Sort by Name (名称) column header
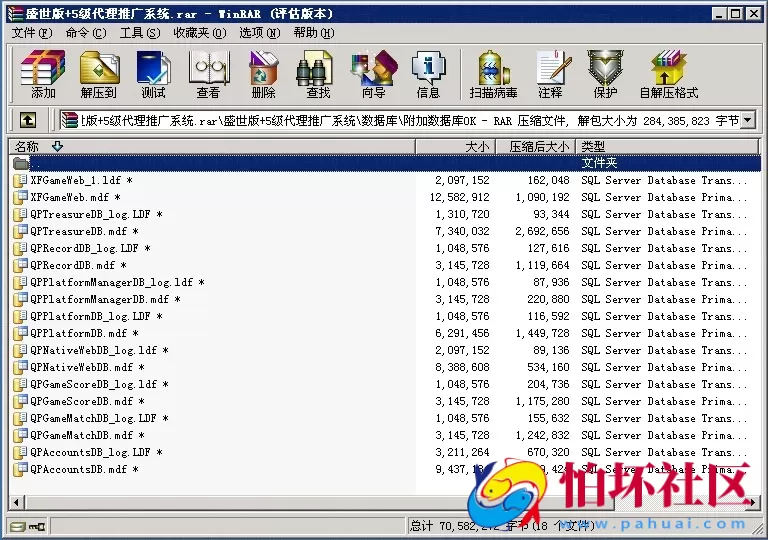 212,146
